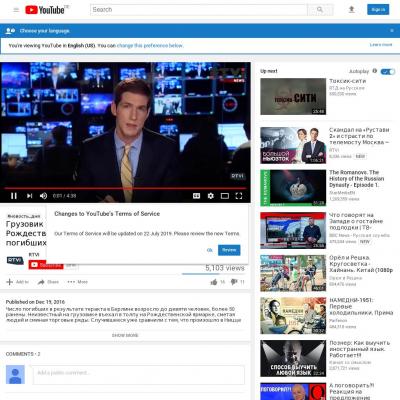Enter fullscreen mode in the player
This screenshot has height=400, width=400.
click(239, 196)
